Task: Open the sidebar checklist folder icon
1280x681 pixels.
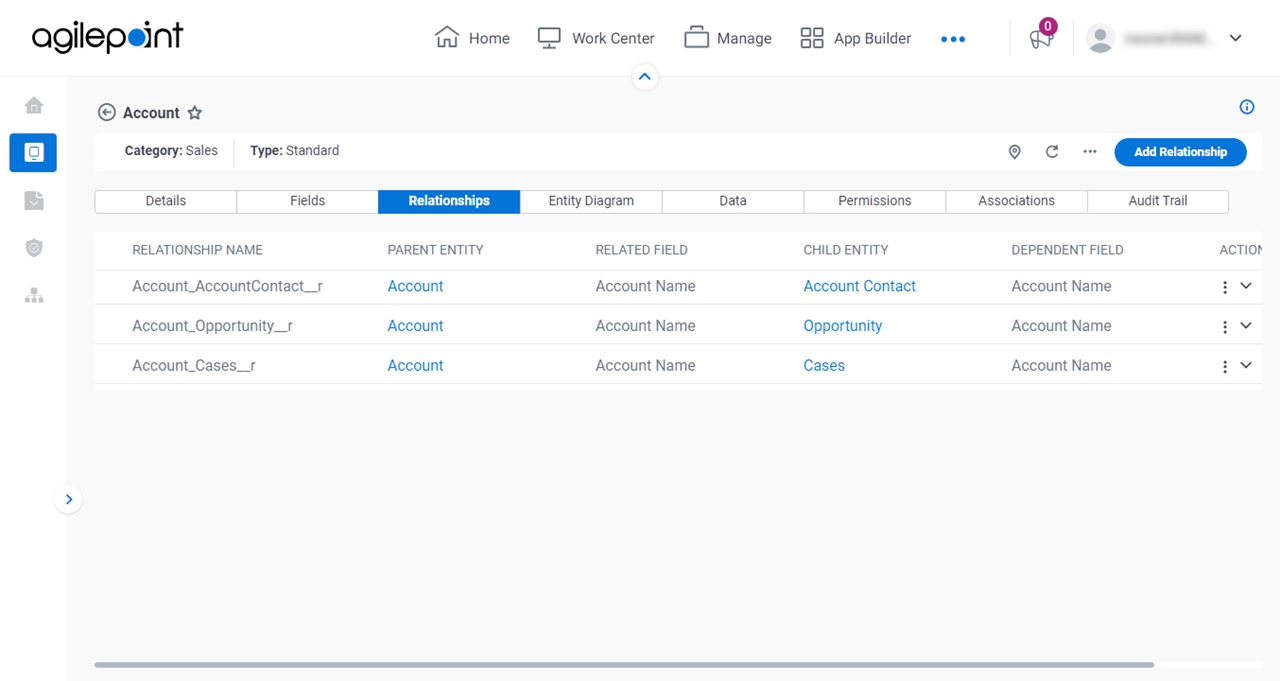Action: [x=34, y=200]
